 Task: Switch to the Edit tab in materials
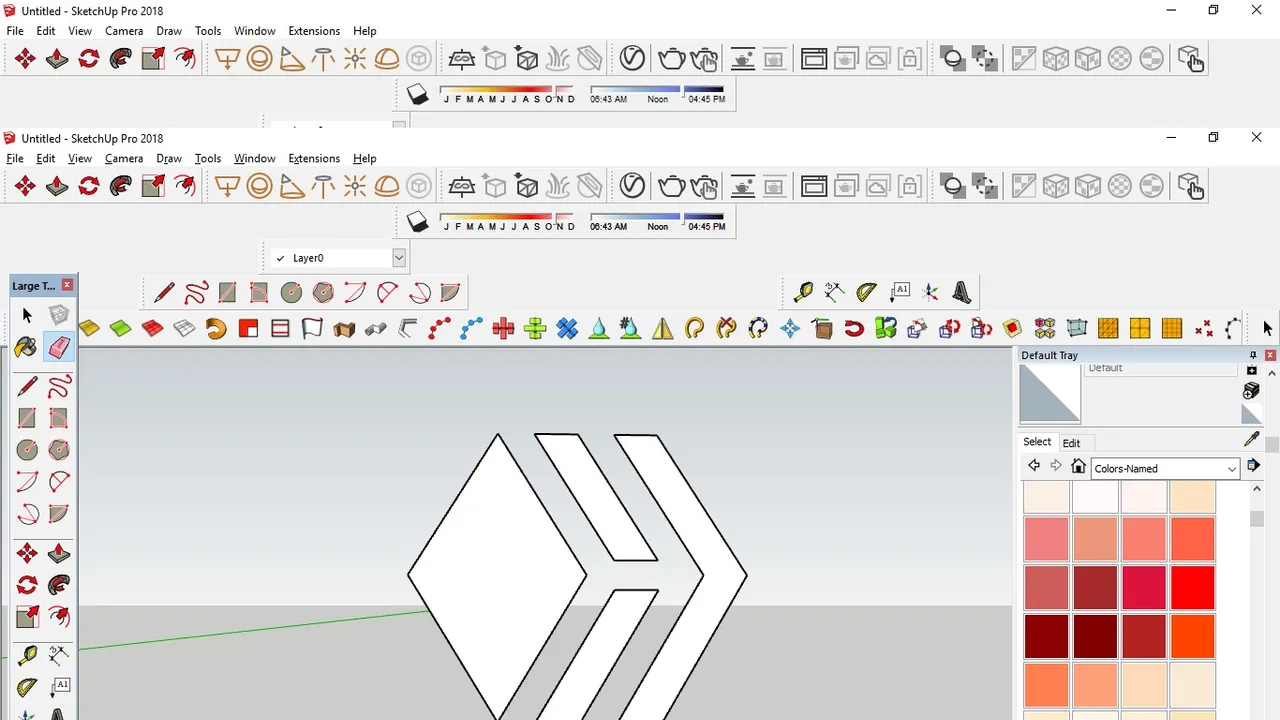(1071, 443)
